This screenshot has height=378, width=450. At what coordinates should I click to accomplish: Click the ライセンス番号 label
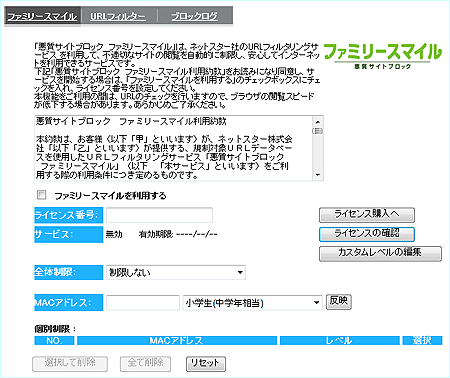69,215
